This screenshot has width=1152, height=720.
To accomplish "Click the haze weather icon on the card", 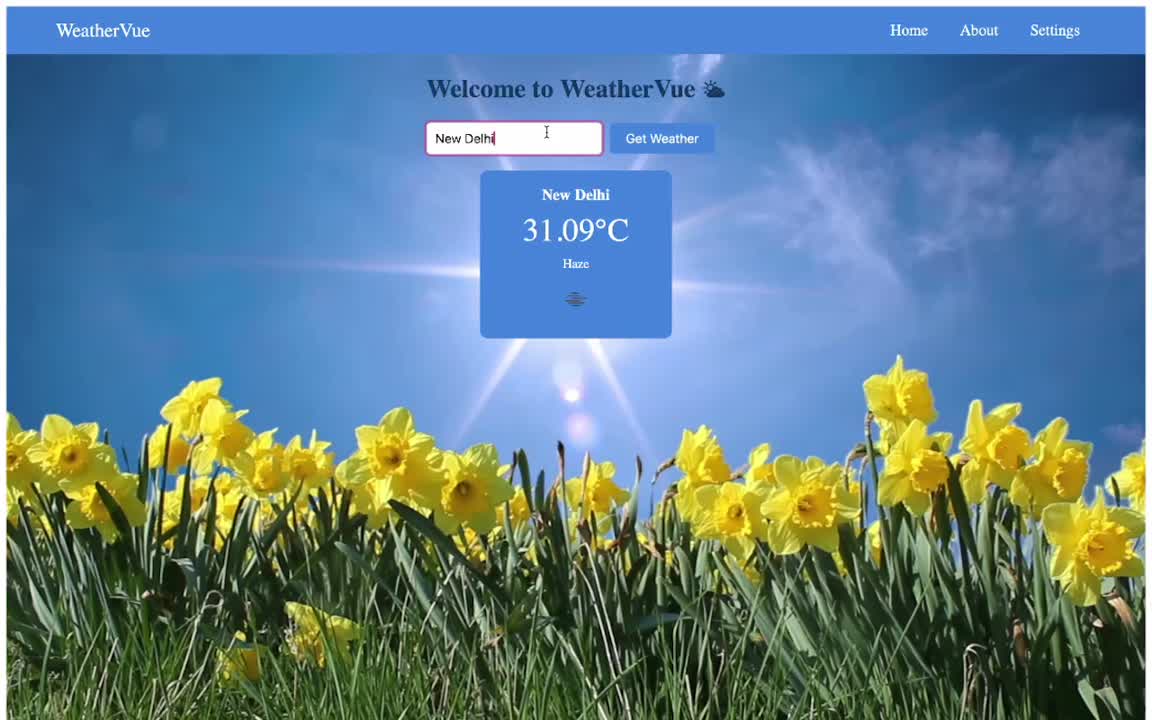I will click(575, 299).
